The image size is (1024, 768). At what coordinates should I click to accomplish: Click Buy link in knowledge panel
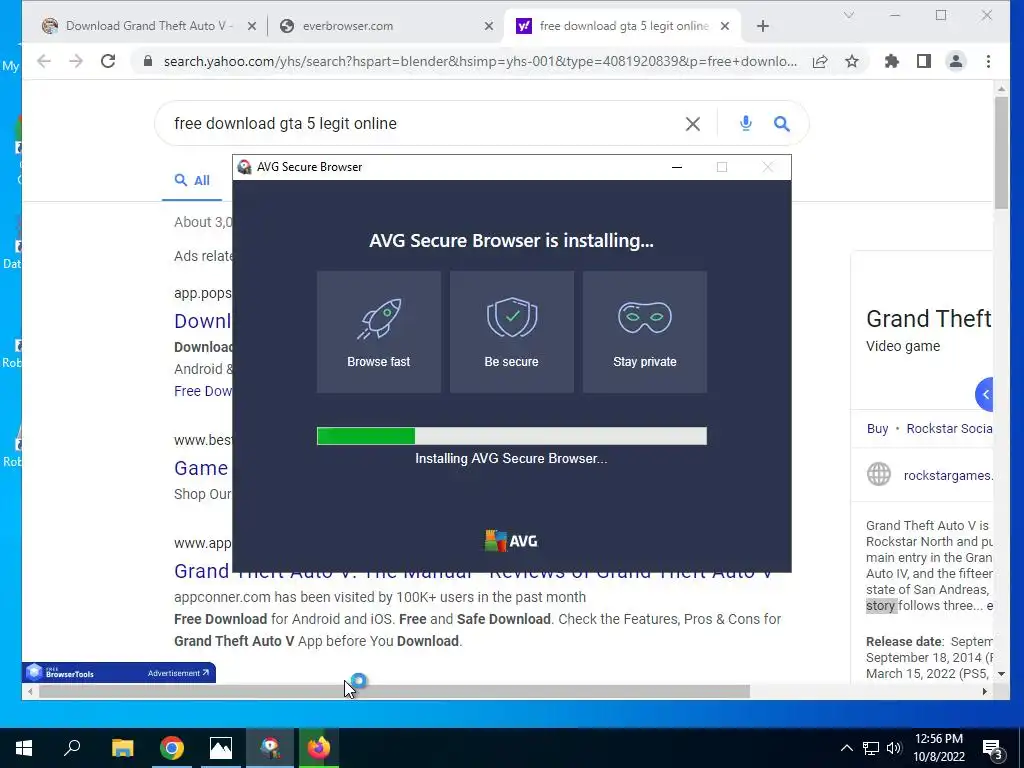[x=877, y=429]
